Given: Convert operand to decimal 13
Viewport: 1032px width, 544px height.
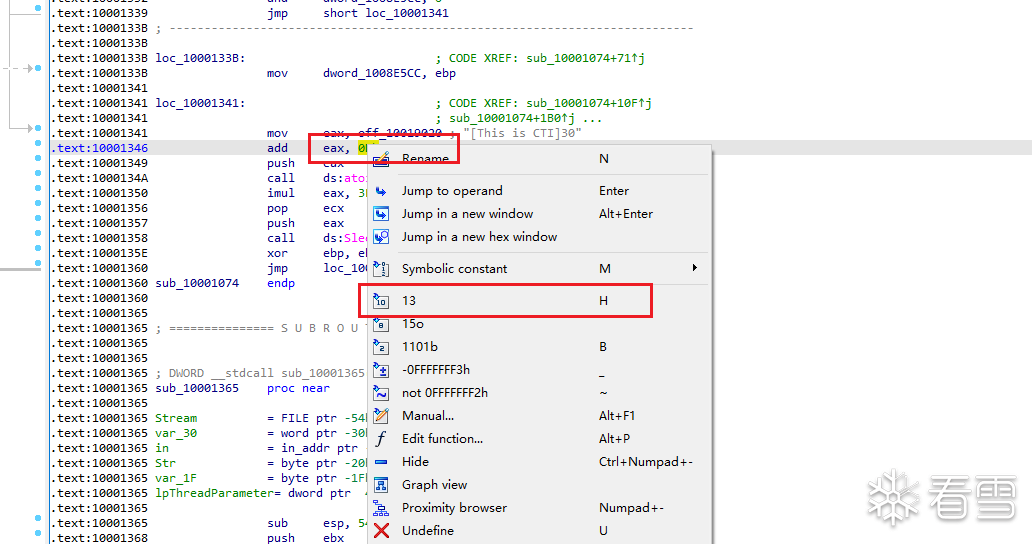Looking at the screenshot, I should (x=409, y=301).
